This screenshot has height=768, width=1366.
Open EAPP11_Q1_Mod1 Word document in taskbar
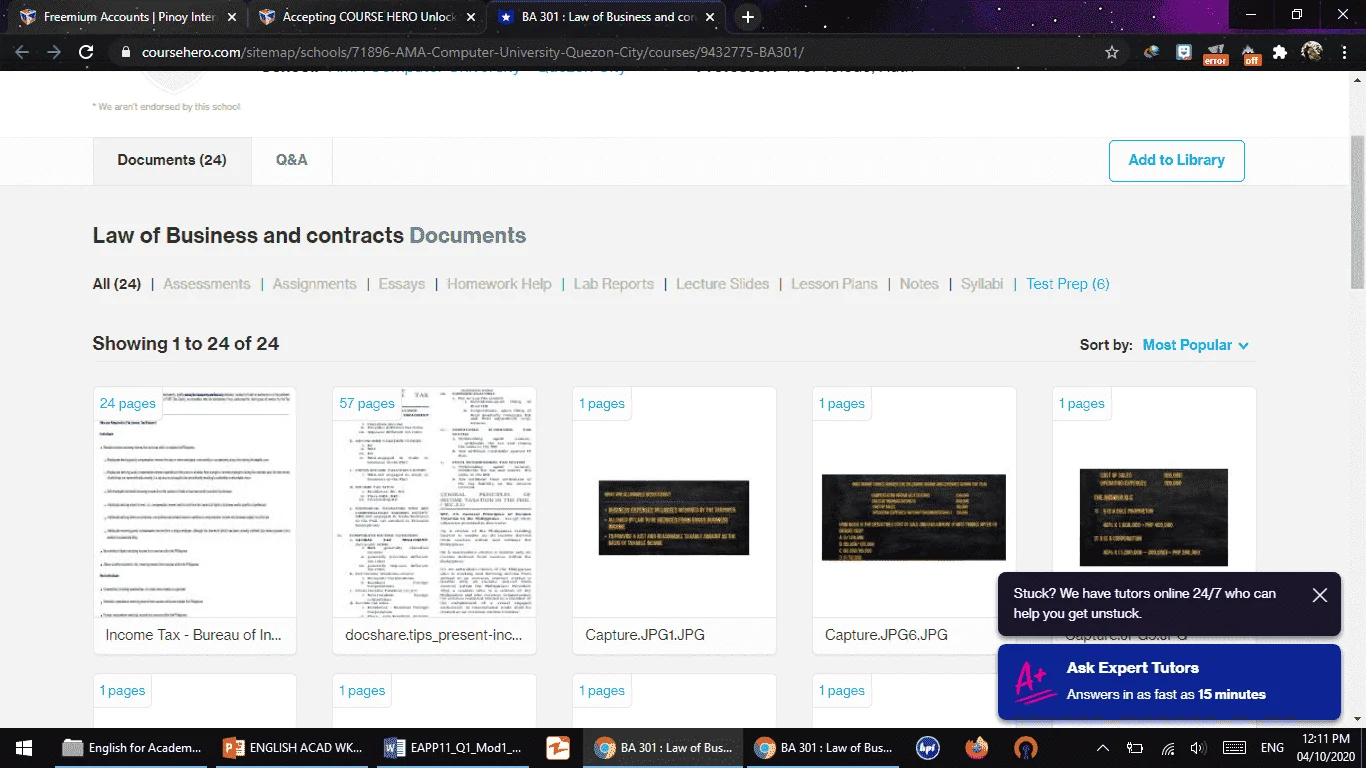[x=452, y=748]
